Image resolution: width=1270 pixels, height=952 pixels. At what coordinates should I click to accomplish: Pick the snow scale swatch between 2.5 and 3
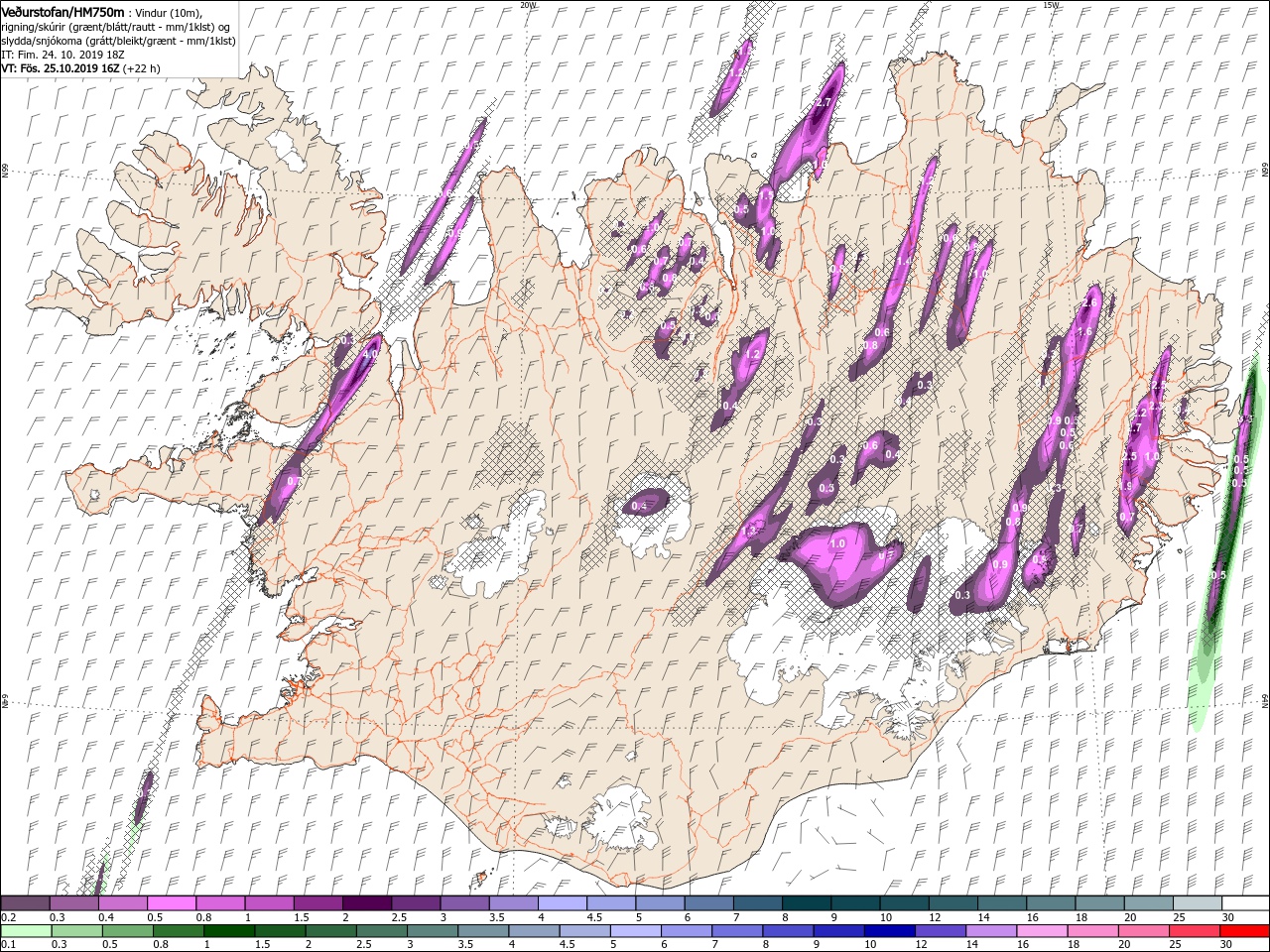416,902
